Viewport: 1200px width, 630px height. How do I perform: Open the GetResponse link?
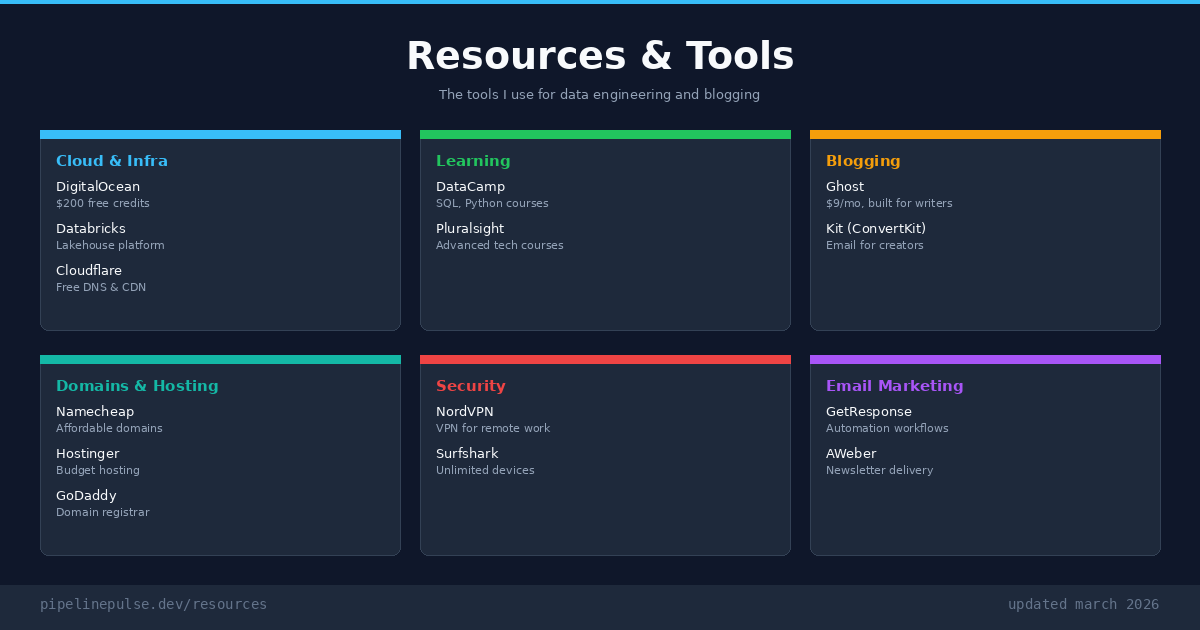click(x=869, y=412)
